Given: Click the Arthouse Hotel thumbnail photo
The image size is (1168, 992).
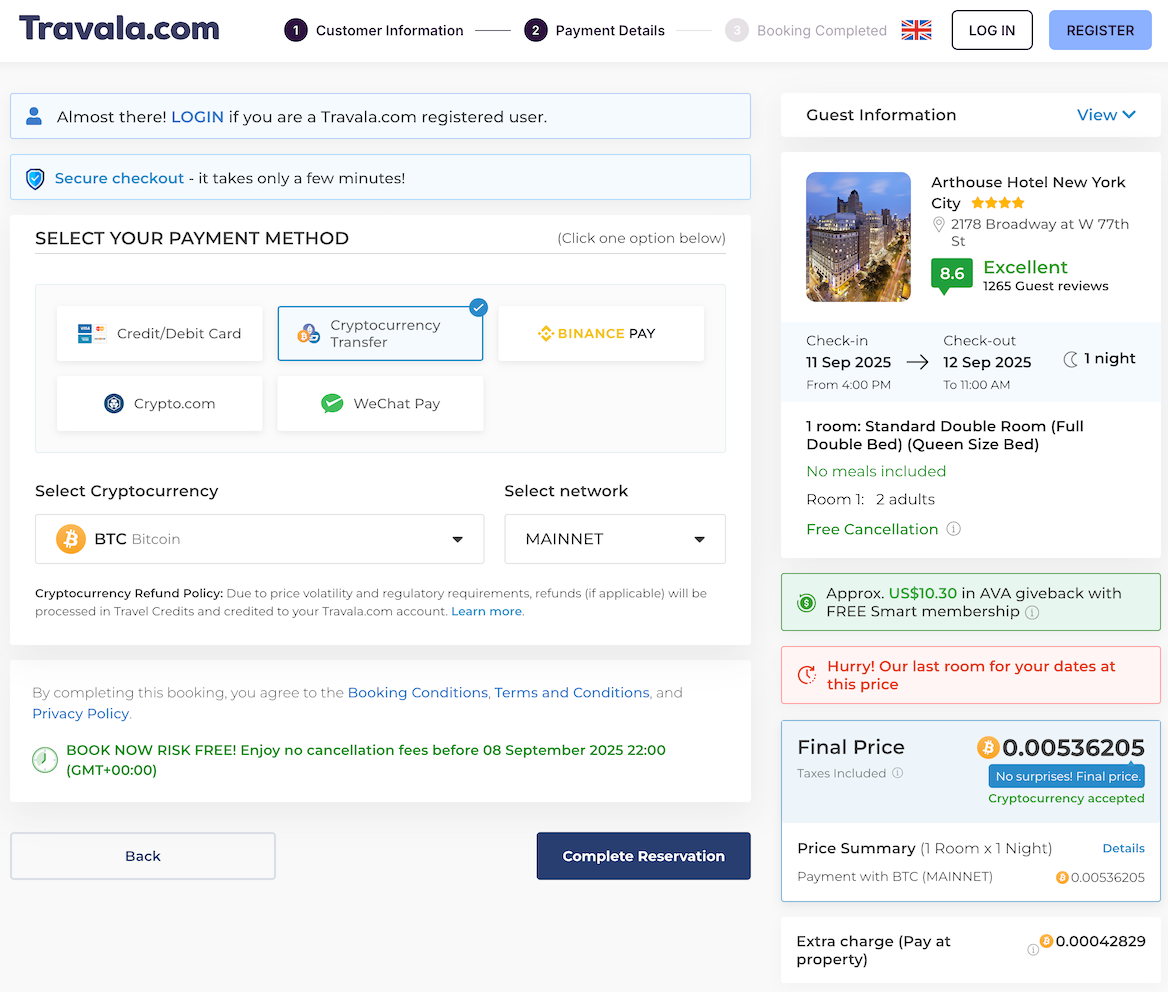Looking at the screenshot, I should click(x=858, y=237).
